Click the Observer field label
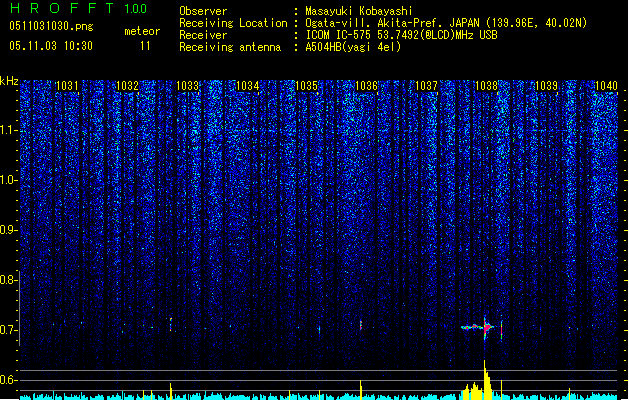Viewport: 629px width, 400px height. 203,11
